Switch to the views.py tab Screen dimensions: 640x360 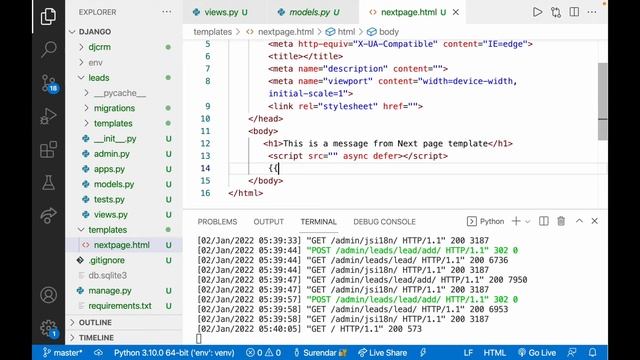tap(221, 12)
